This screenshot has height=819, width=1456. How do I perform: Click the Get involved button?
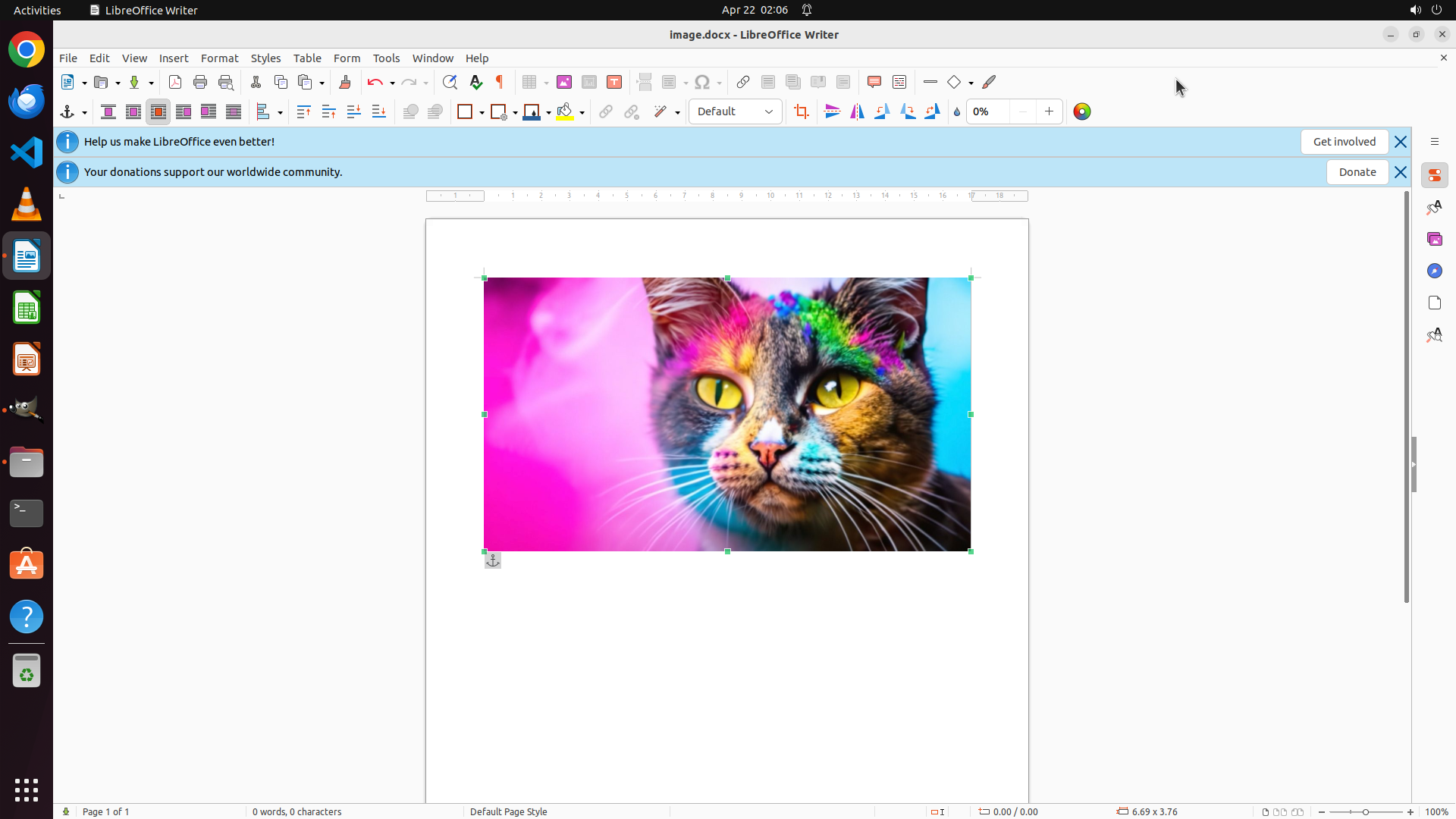(x=1344, y=142)
